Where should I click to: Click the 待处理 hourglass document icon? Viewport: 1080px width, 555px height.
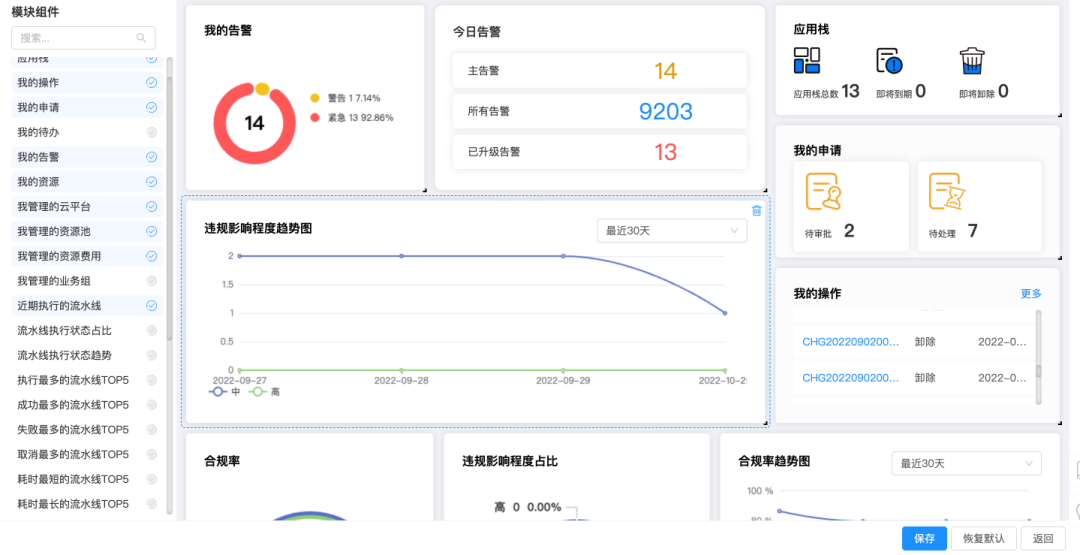click(x=946, y=191)
